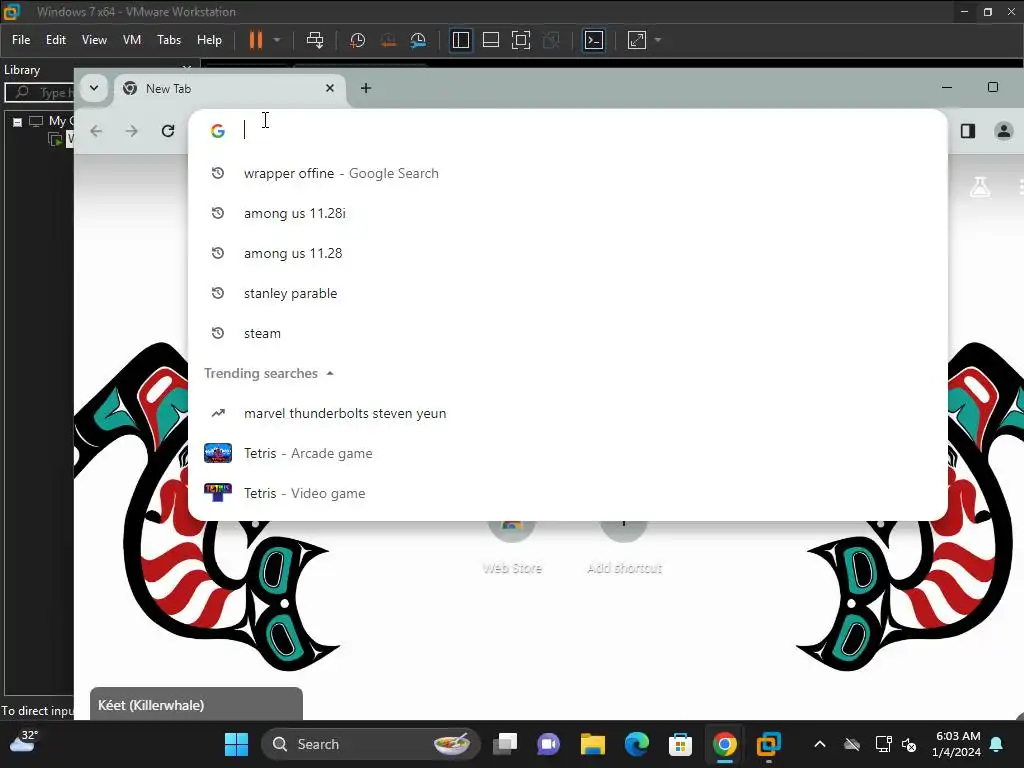Open a new Chrome tab with plus

click(366, 88)
